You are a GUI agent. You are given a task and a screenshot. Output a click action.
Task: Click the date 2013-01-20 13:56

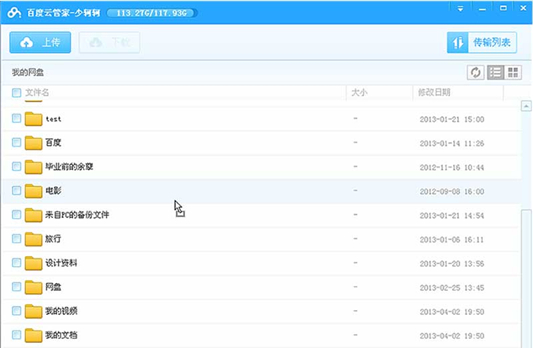[x=452, y=264]
